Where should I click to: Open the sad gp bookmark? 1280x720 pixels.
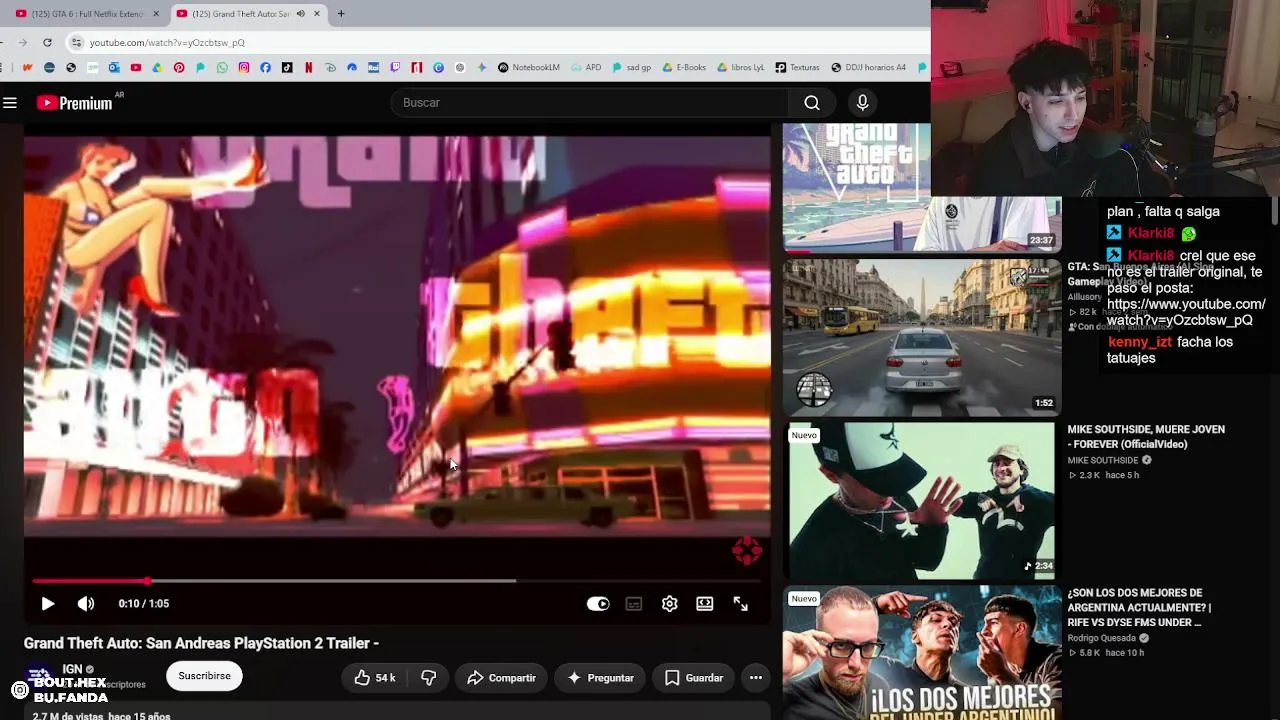coord(631,68)
